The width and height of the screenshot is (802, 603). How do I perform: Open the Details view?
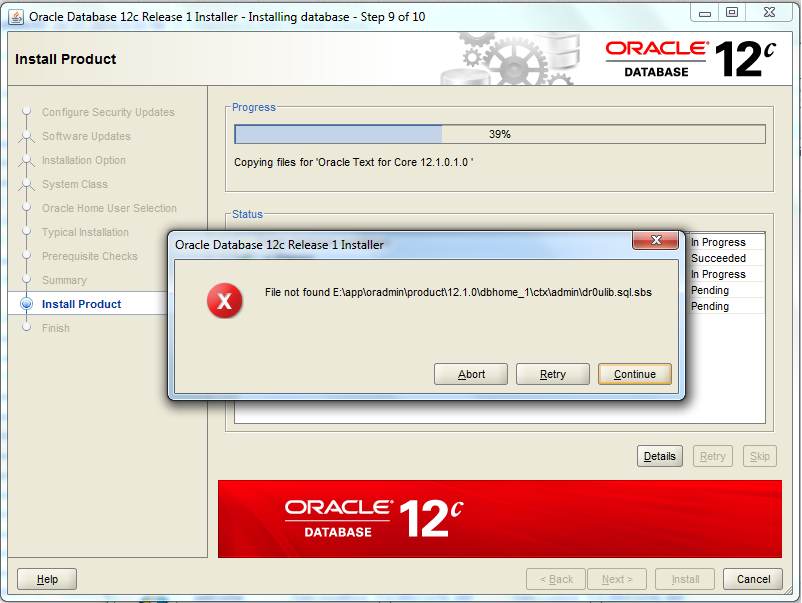coord(660,456)
